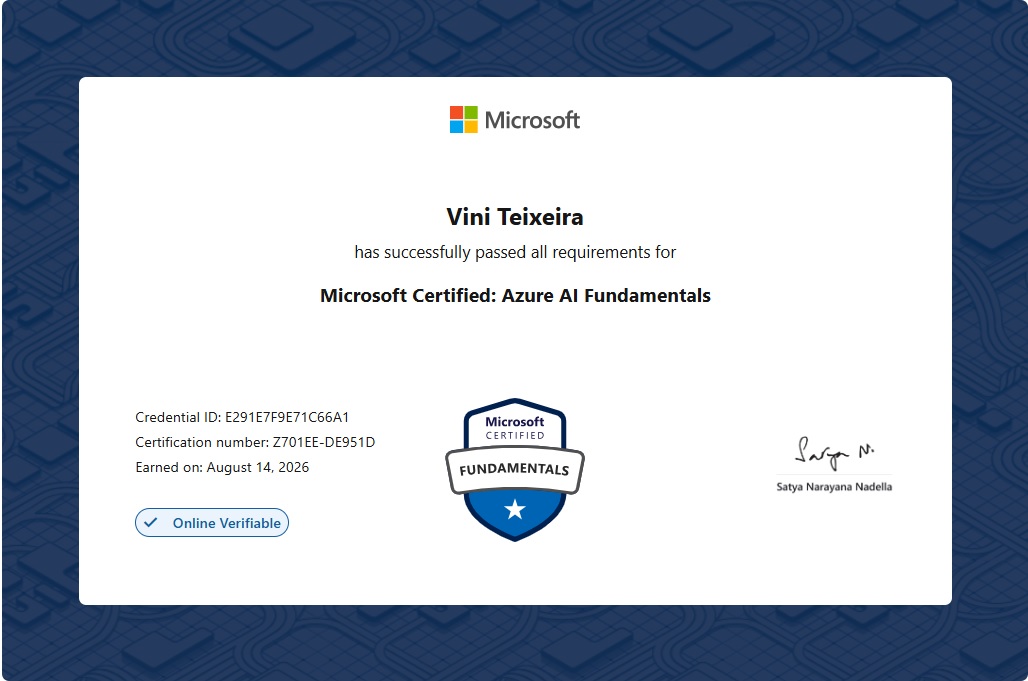Click the Microsoft four-square logo icon

pyautogui.click(x=464, y=119)
